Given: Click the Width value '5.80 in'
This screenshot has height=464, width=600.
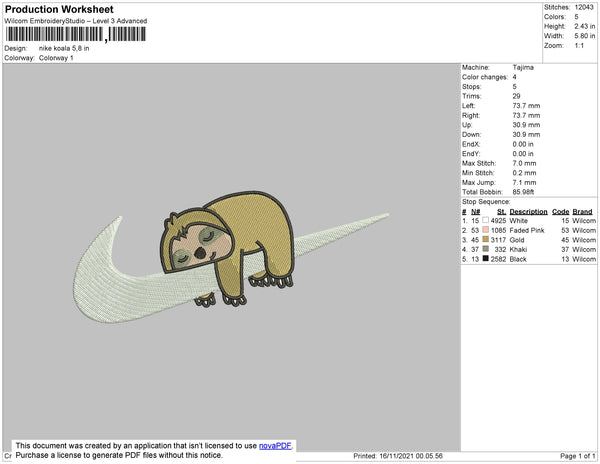Looking at the screenshot, I should (584, 36).
